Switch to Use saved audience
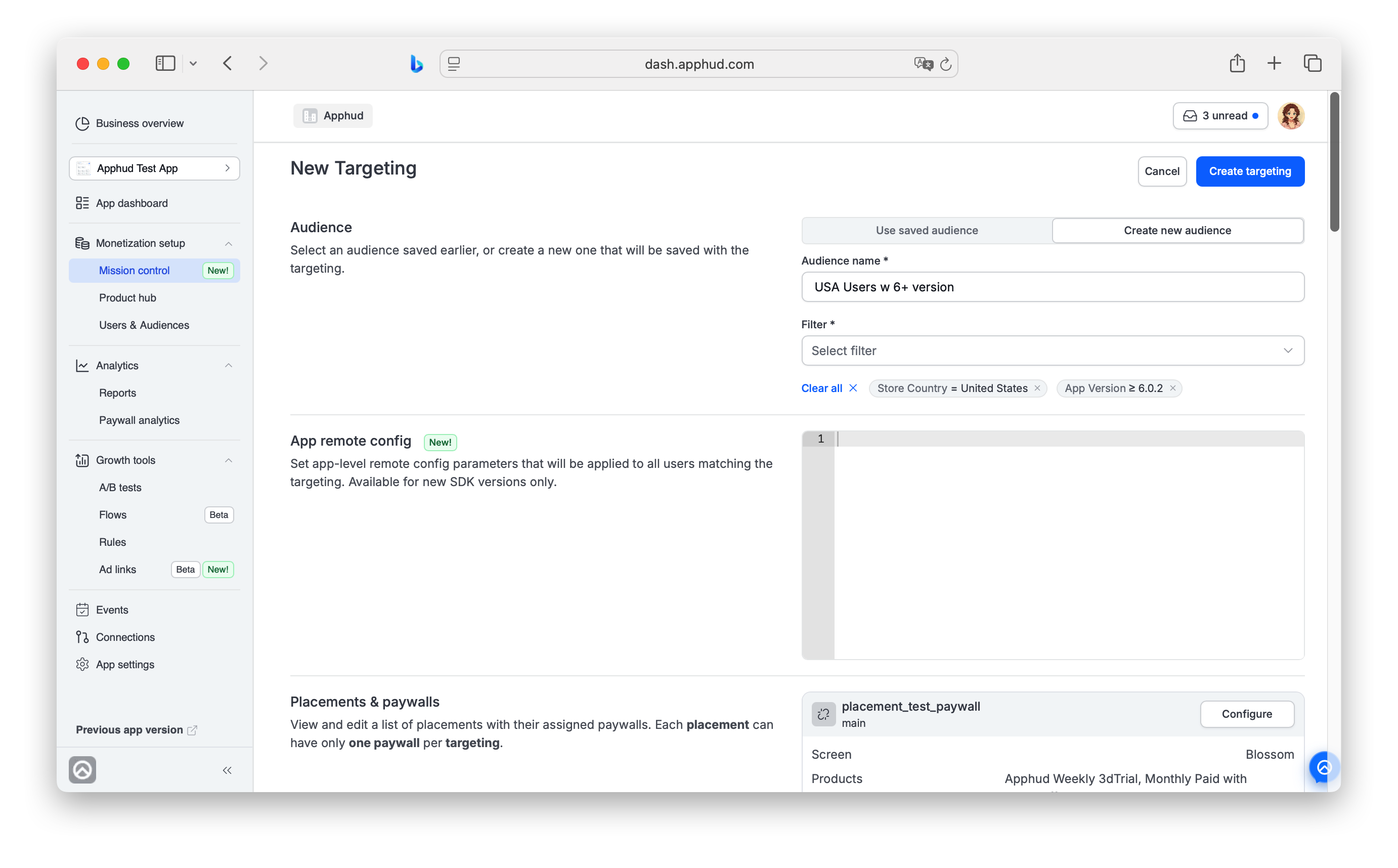The image size is (1398, 868). (x=927, y=231)
